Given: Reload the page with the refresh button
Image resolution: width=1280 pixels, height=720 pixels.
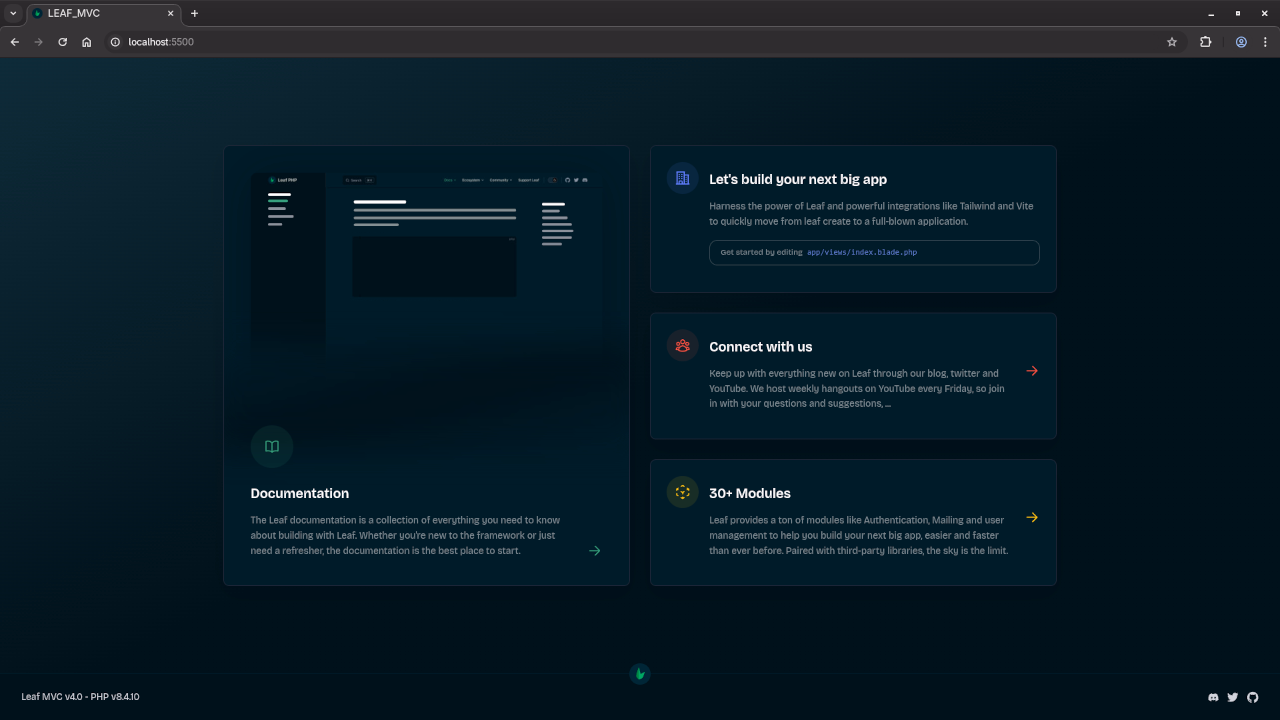Looking at the screenshot, I should (63, 42).
